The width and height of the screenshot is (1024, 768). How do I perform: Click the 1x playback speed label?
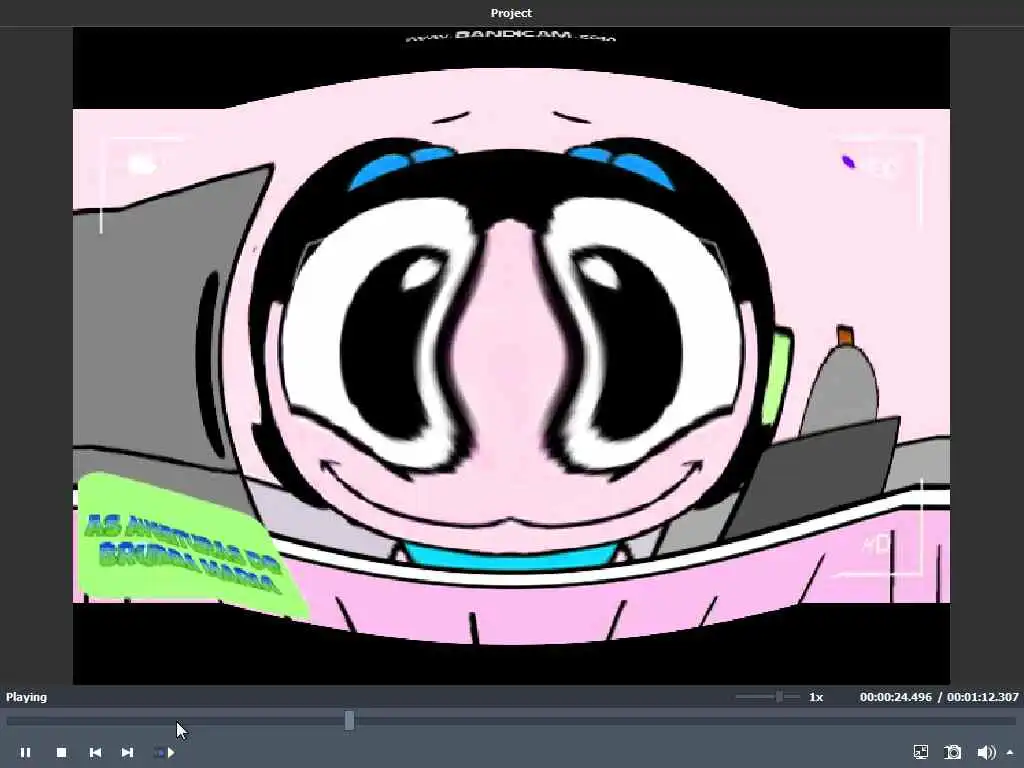coord(816,697)
